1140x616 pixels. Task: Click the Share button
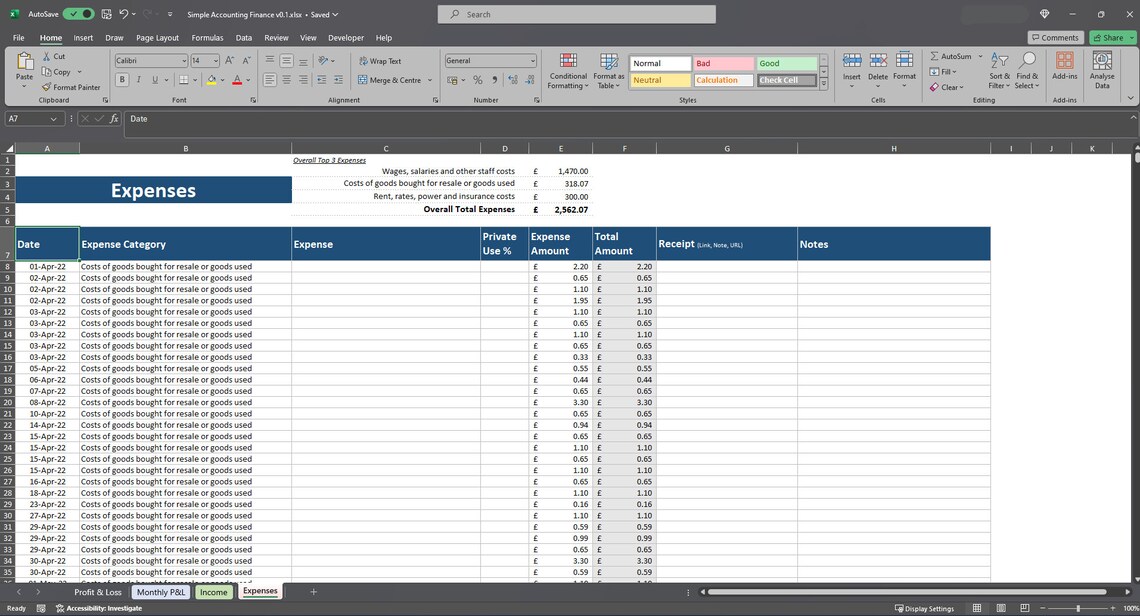coord(1110,37)
